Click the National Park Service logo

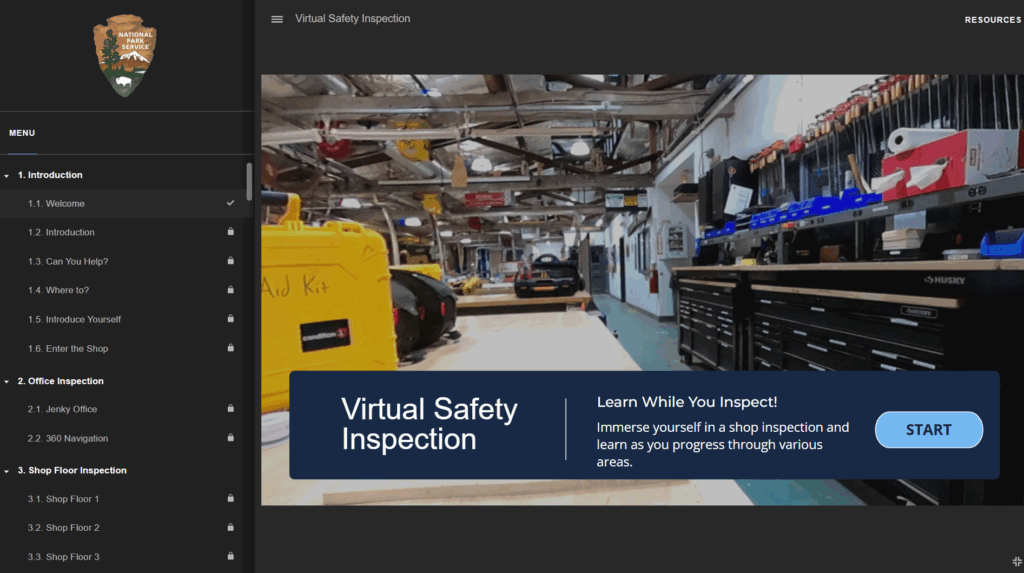(x=125, y=56)
